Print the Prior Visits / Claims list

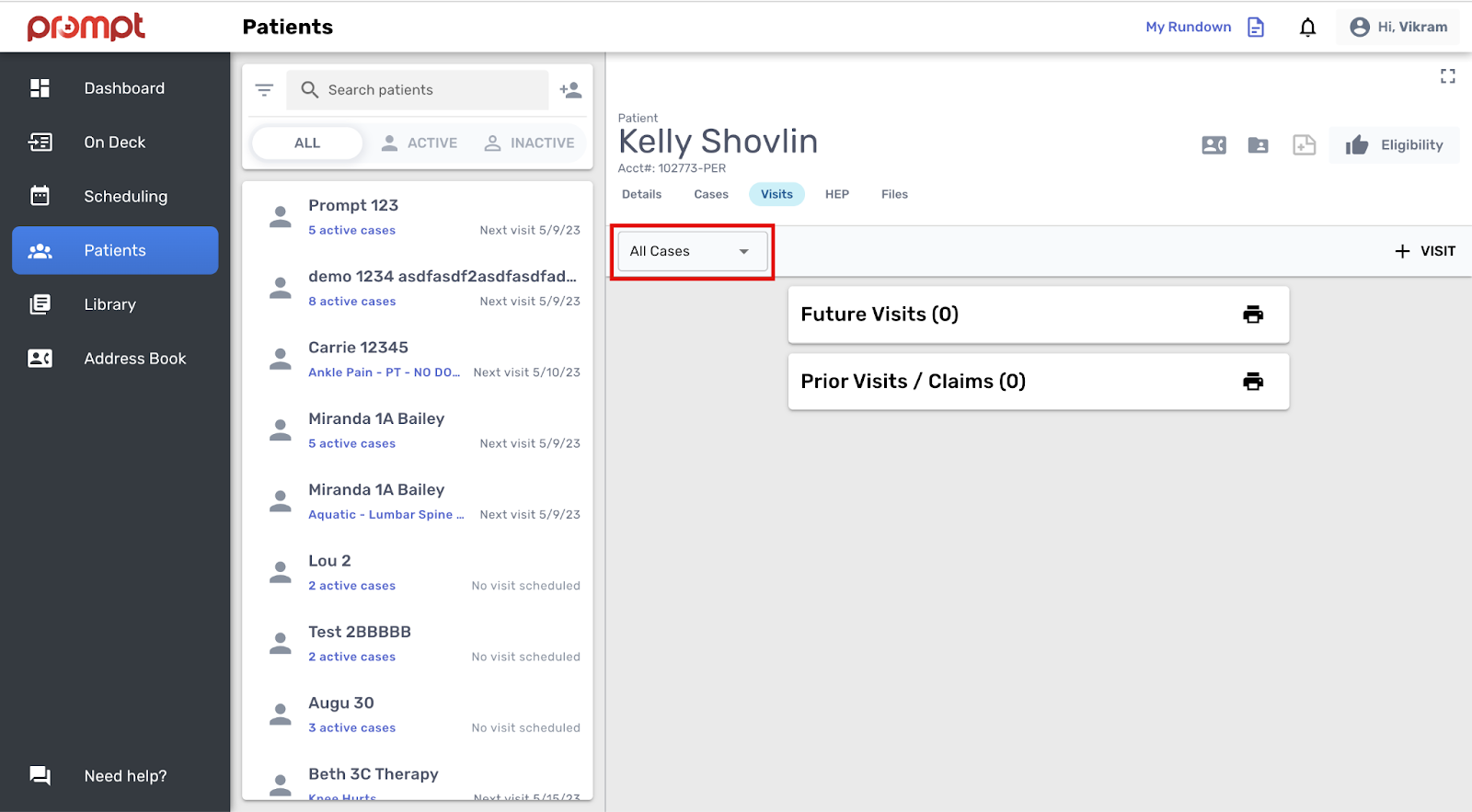[1252, 382]
